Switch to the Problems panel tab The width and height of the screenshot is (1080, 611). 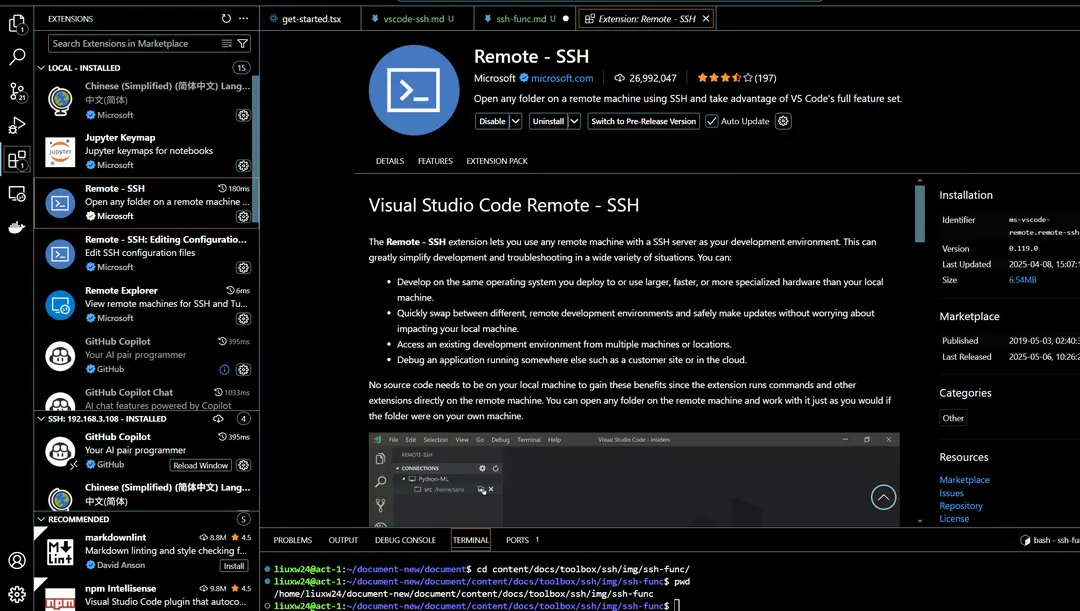point(293,540)
